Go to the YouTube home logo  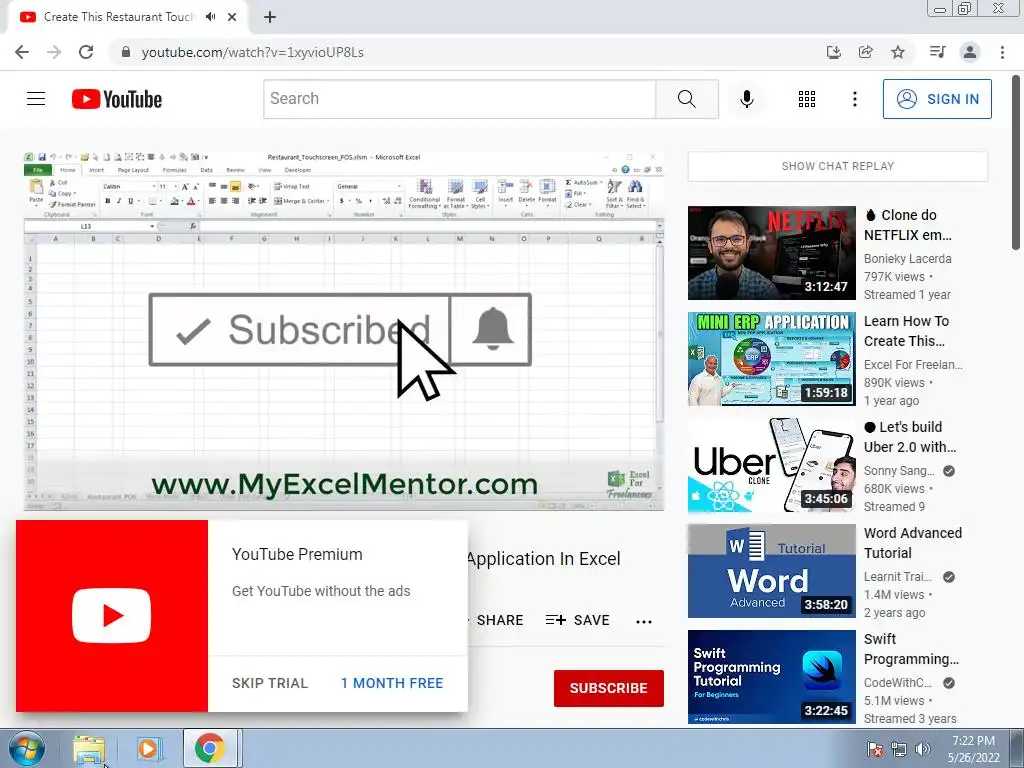click(x=117, y=99)
